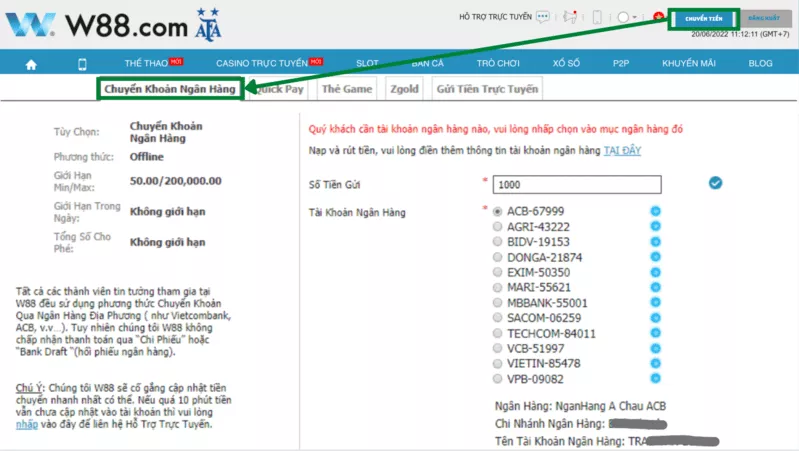
Task: Open the announcements megaphone icon
Action: click(570, 17)
